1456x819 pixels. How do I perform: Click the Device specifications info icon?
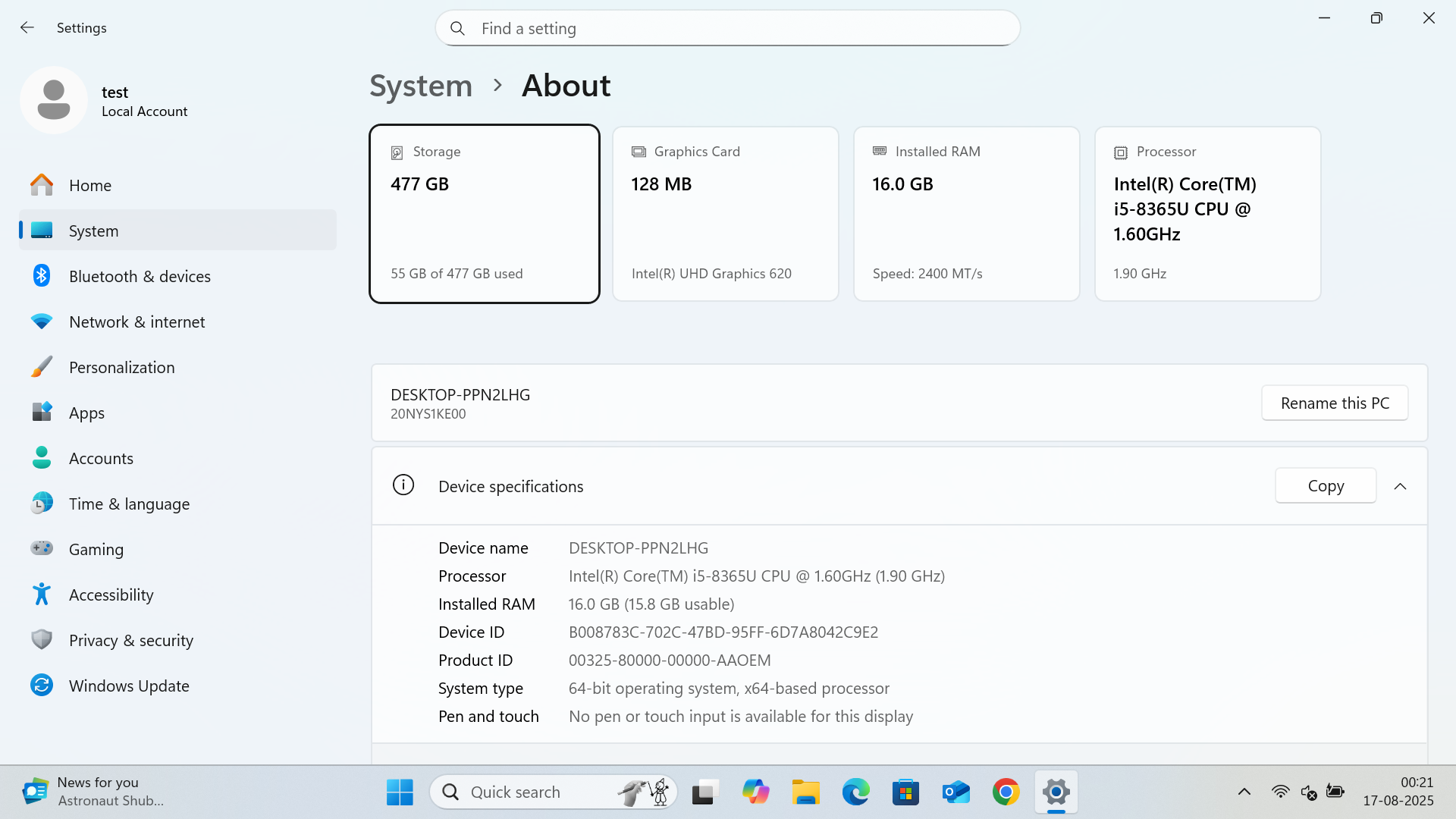click(x=403, y=485)
